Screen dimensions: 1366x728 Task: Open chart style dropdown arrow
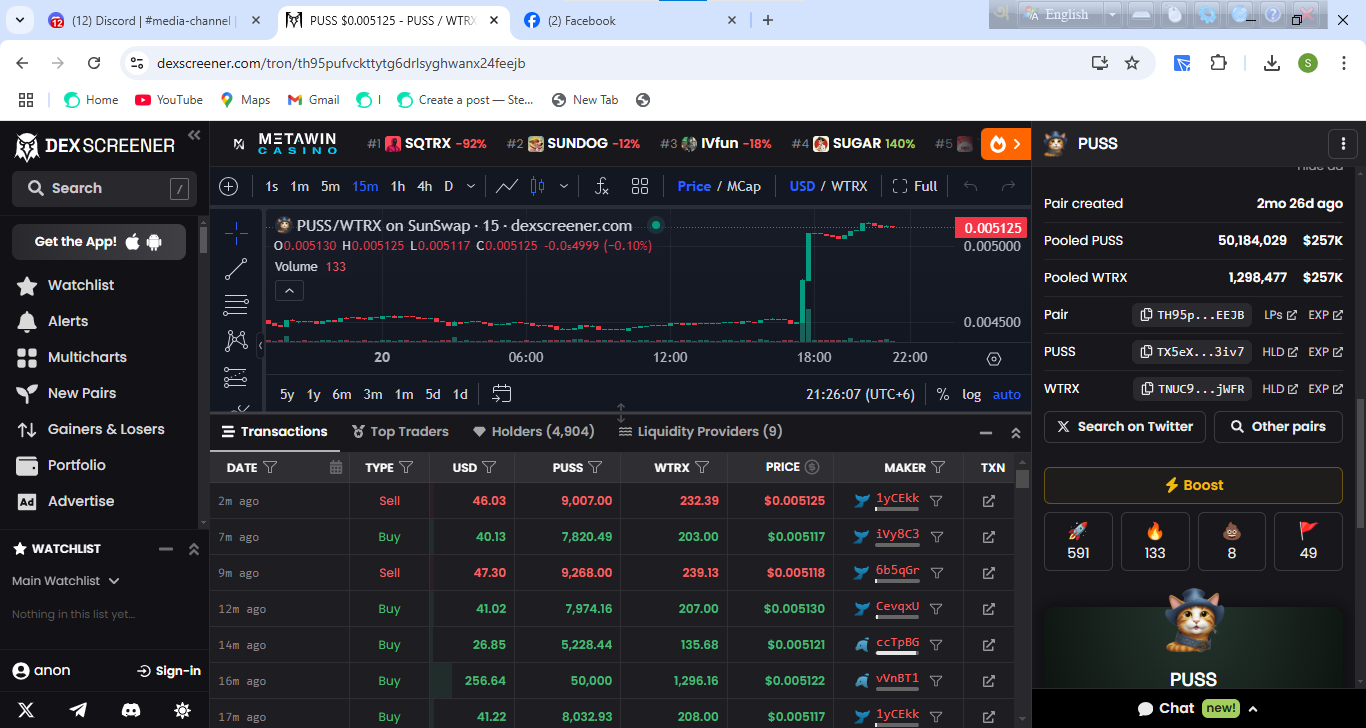pyautogui.click(x=564, y=186)
